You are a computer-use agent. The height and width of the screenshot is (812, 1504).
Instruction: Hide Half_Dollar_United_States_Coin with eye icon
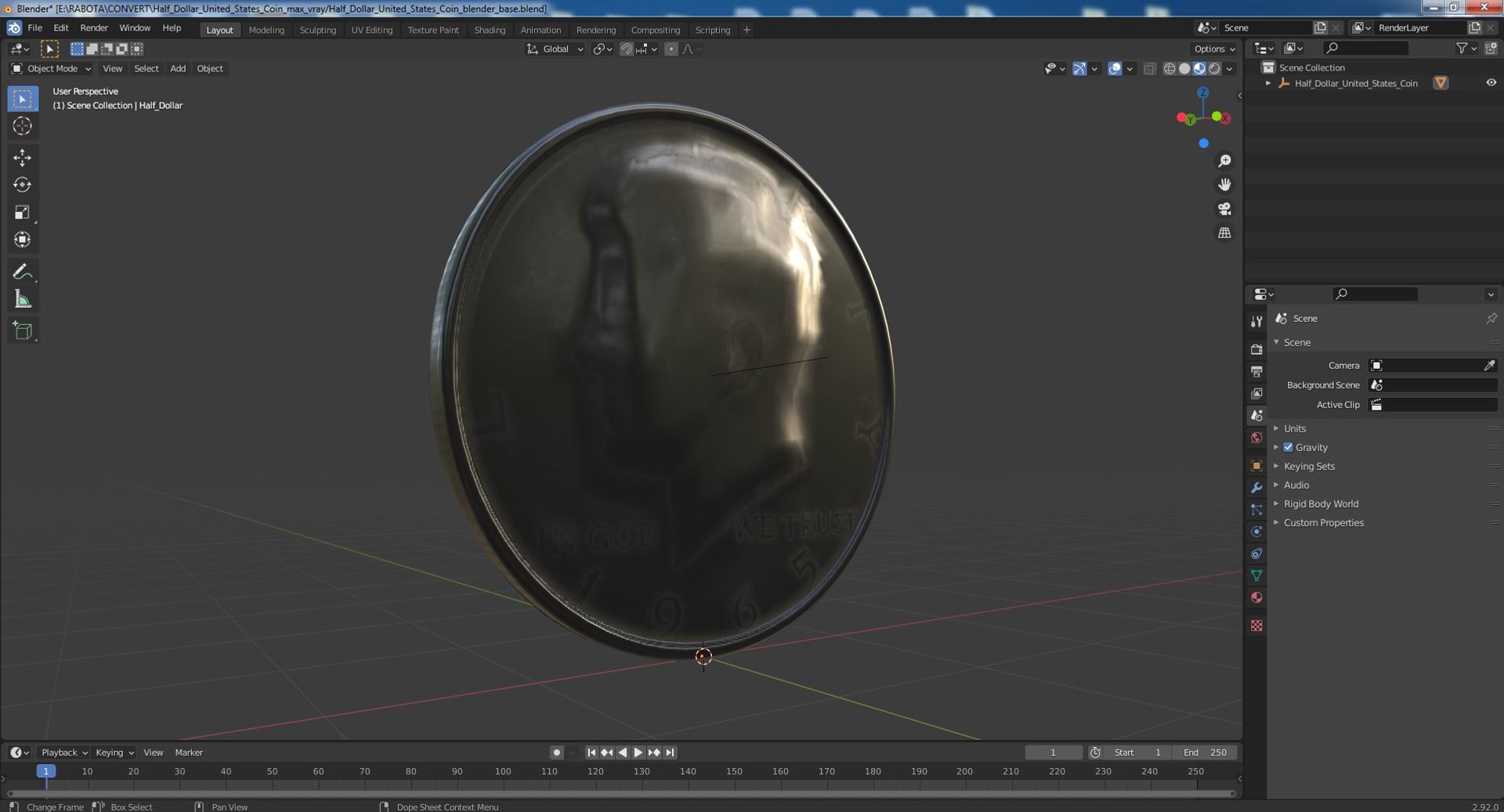click(x=1491, y=83)
